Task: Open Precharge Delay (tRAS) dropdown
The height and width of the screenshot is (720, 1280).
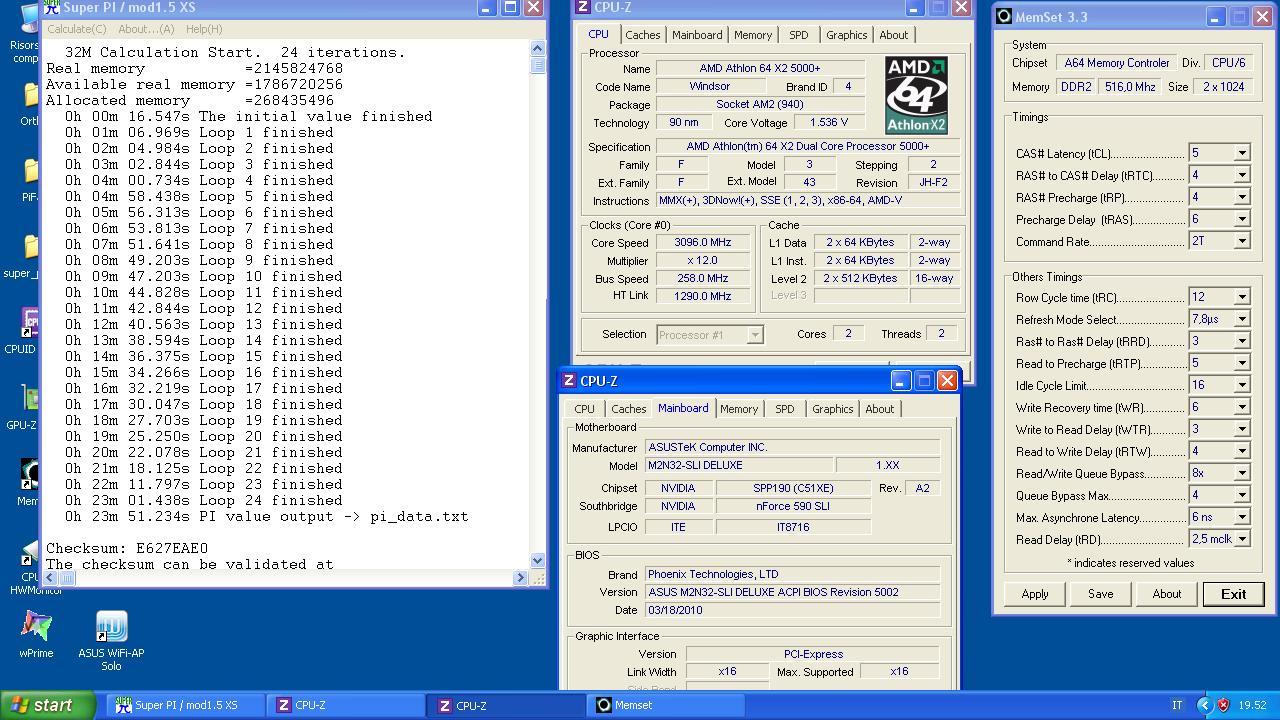Action: point(1241,220)
